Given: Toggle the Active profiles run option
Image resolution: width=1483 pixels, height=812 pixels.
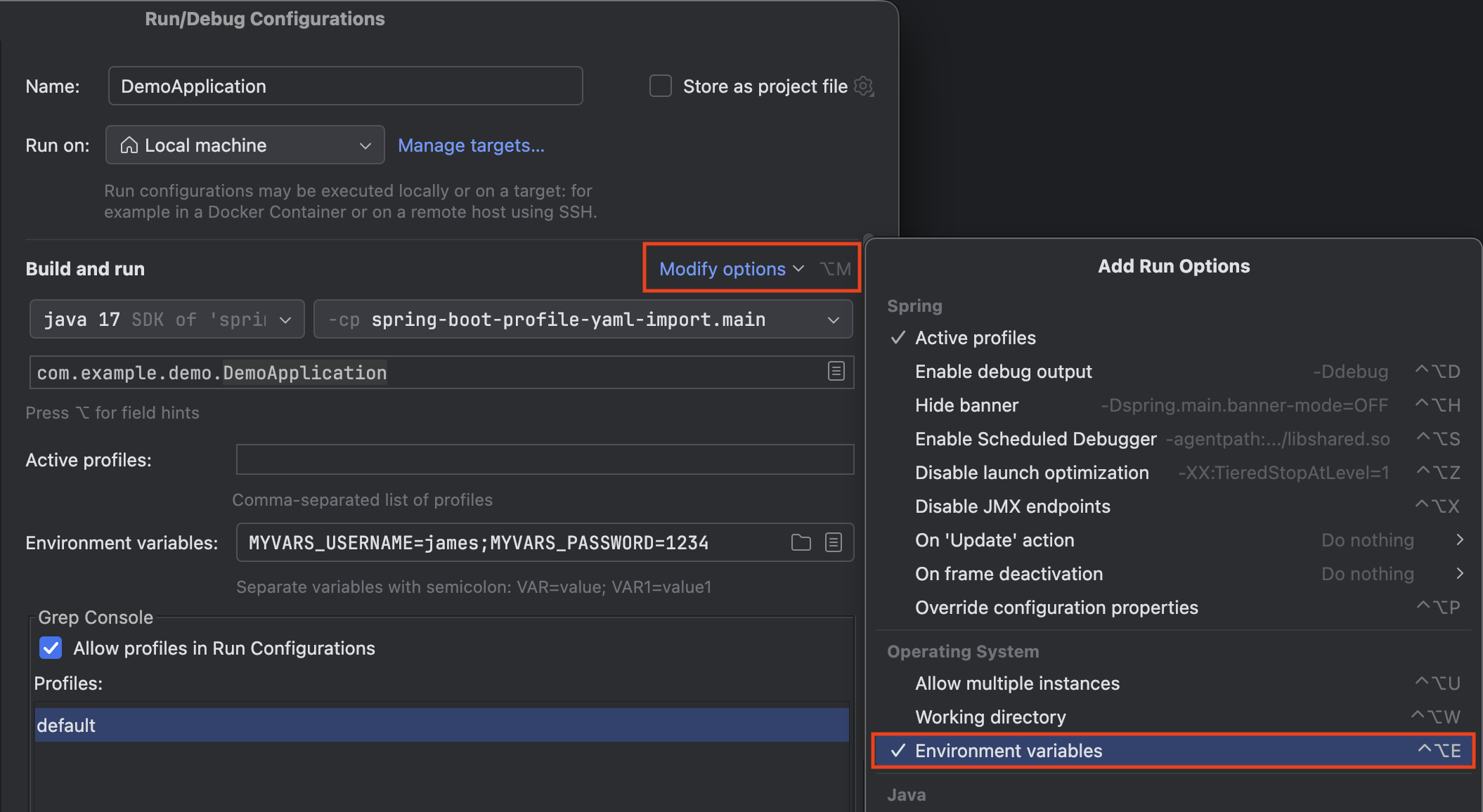Looking at the screenshot, I should [x=975, y=338].
